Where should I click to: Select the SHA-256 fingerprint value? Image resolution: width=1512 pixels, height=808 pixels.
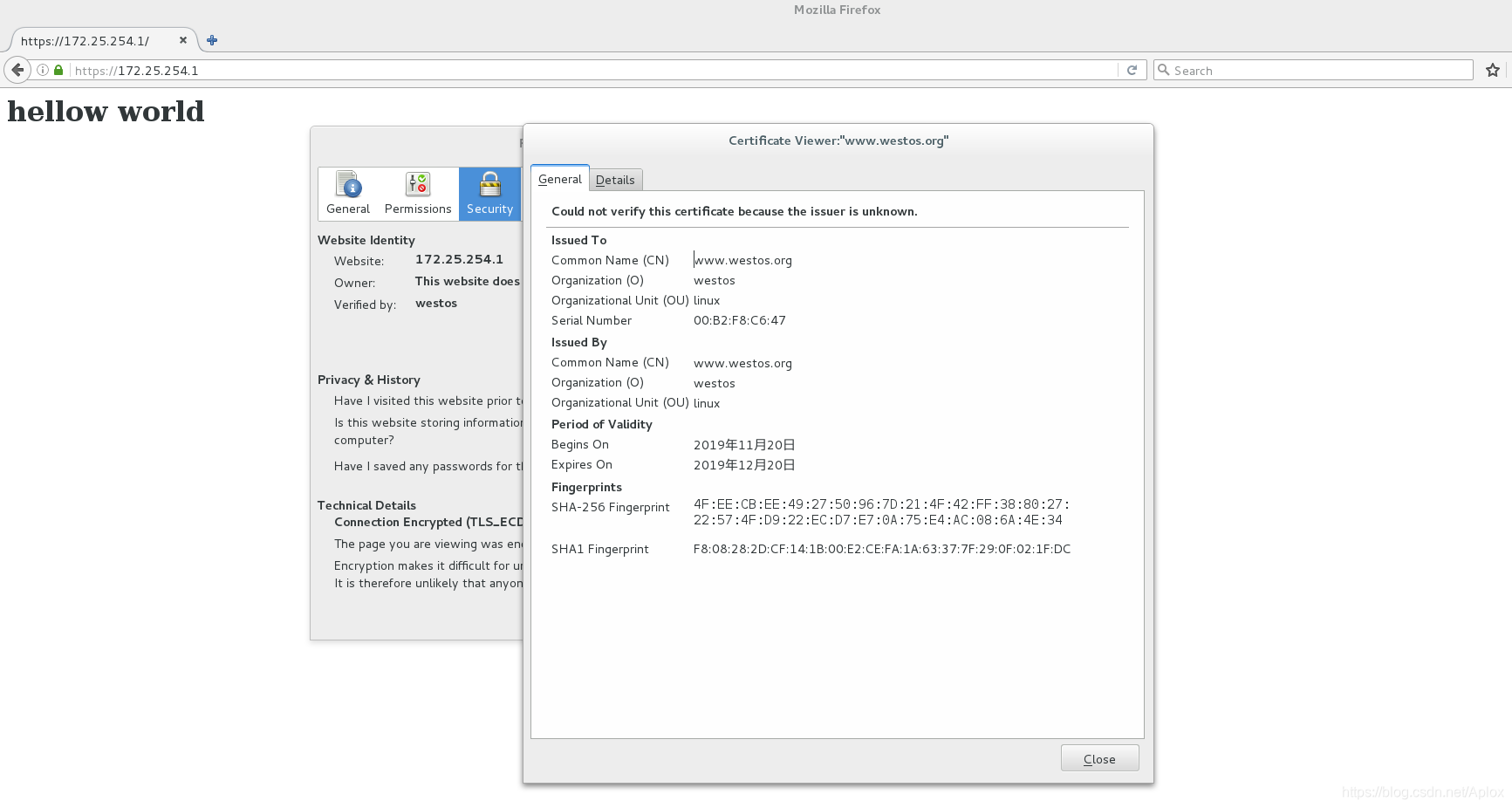point(881,512)
